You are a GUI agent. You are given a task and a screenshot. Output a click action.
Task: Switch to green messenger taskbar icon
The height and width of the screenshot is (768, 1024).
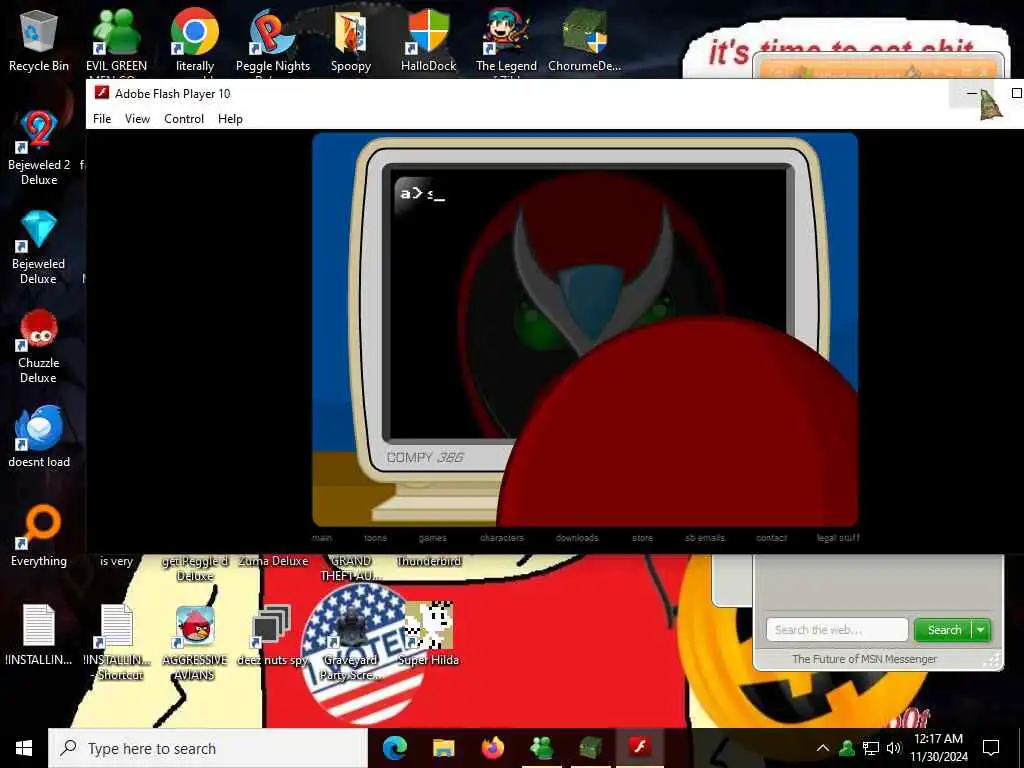click(x=541, y=748)
